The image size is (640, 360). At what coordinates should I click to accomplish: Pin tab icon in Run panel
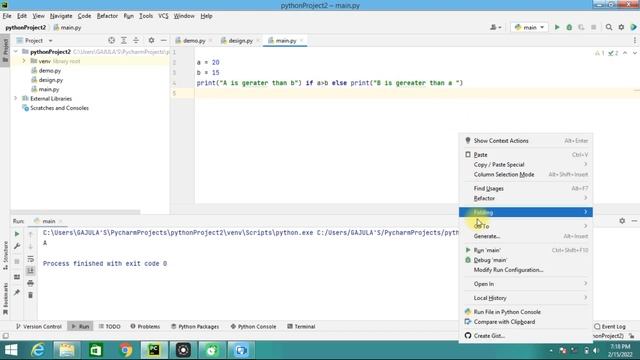[17, 292]
